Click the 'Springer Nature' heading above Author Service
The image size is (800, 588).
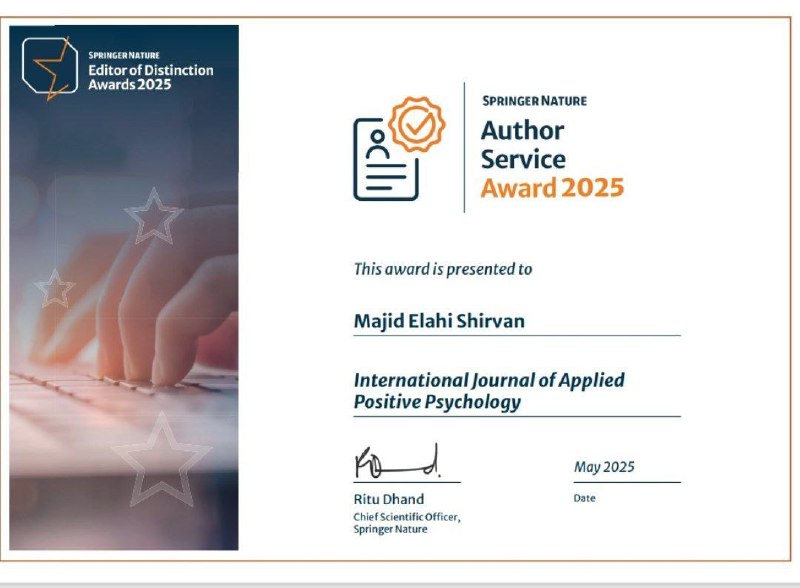(x=535, y=101)
